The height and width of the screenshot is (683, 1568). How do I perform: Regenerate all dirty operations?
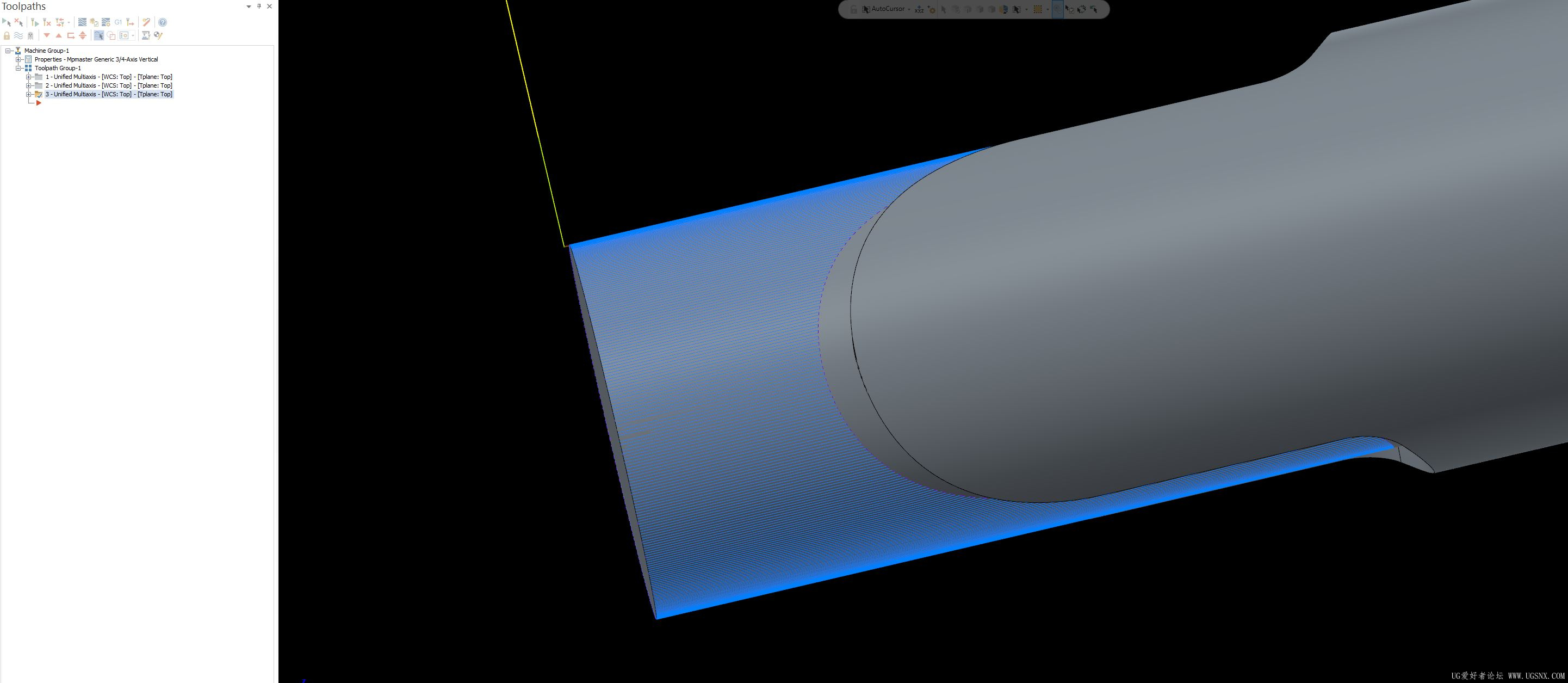tap(47, 22)
